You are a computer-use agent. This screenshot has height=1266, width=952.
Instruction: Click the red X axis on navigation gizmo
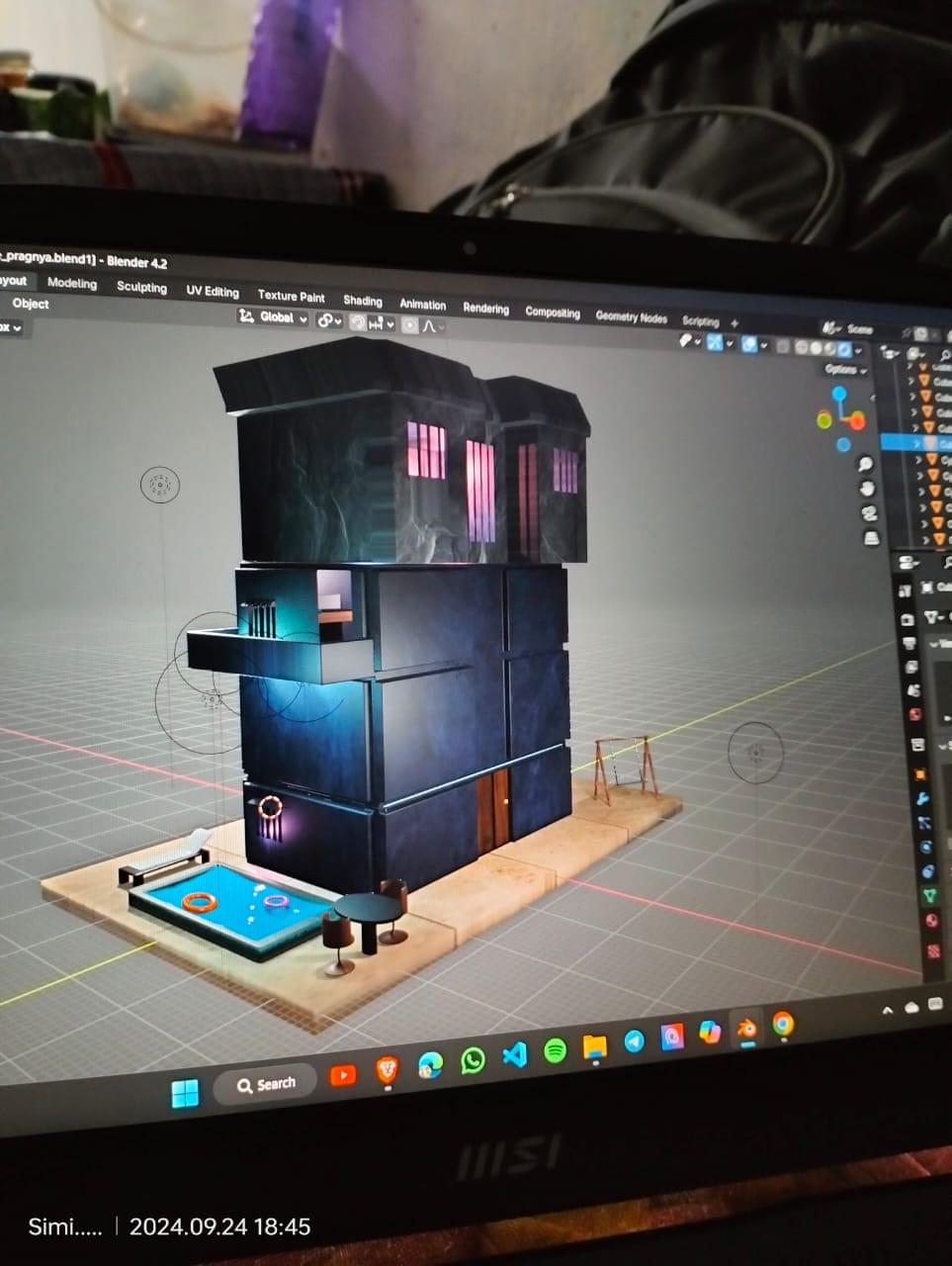click(x=858, y=420)
